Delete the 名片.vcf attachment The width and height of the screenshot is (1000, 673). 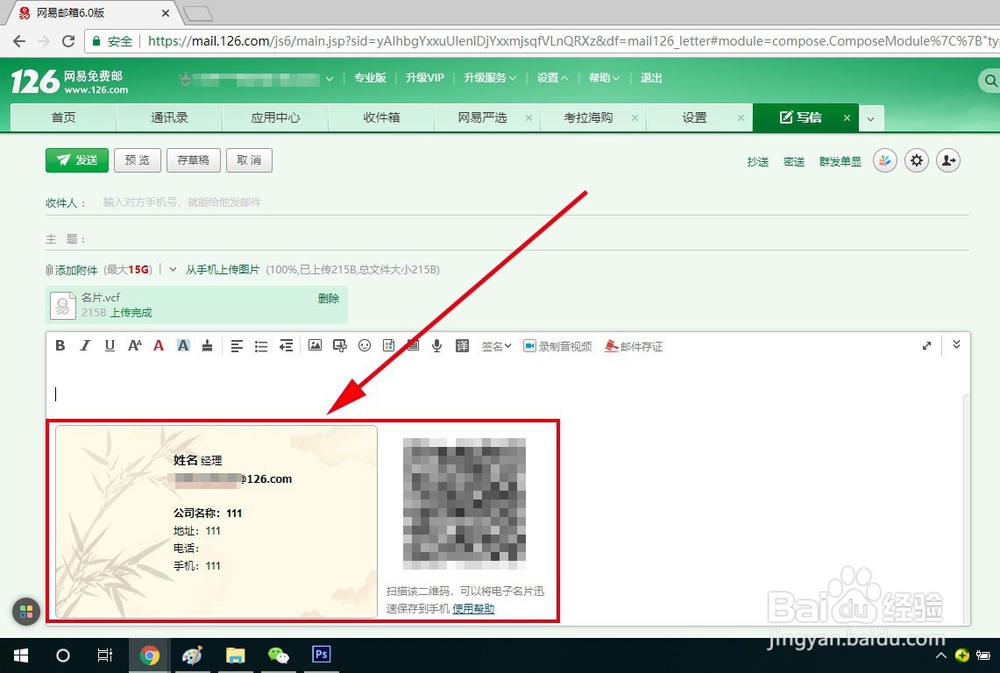click(328, 298)
